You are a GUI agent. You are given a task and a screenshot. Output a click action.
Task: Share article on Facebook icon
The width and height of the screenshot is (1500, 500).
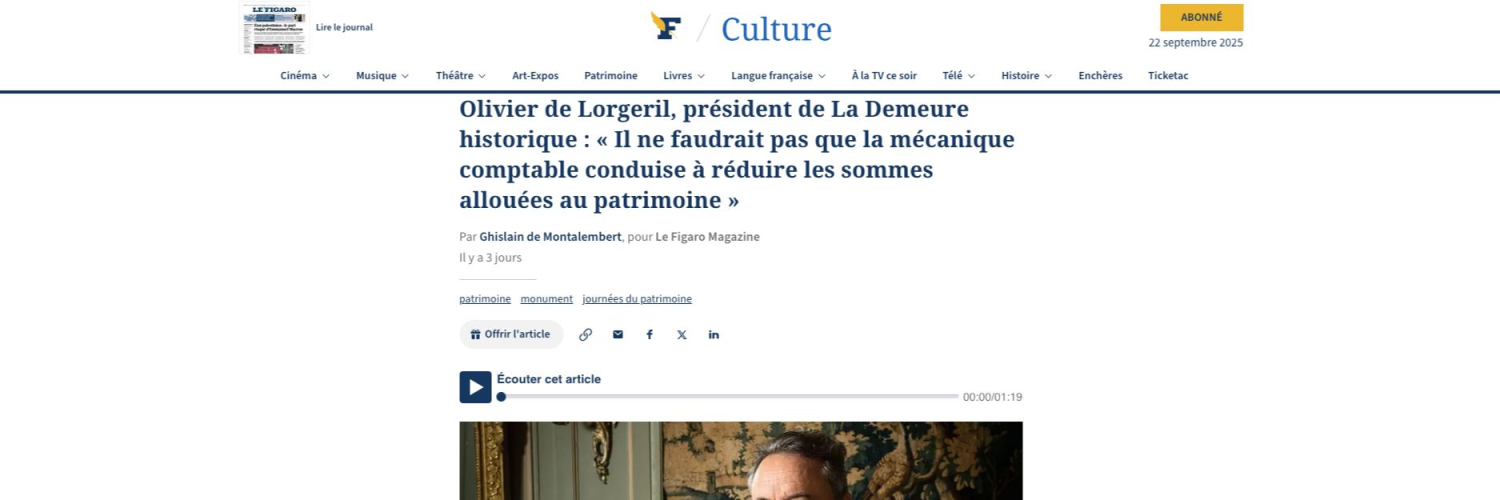tap(650, 335)
